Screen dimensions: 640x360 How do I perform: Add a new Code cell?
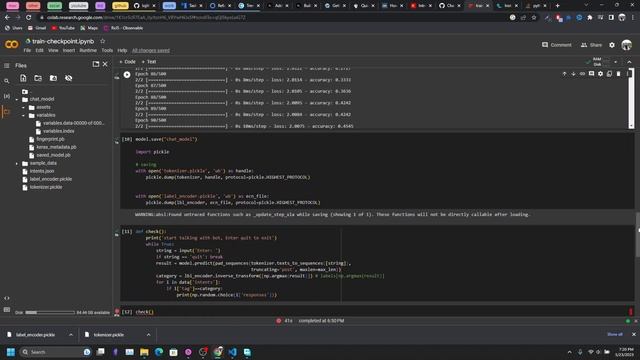127,62
